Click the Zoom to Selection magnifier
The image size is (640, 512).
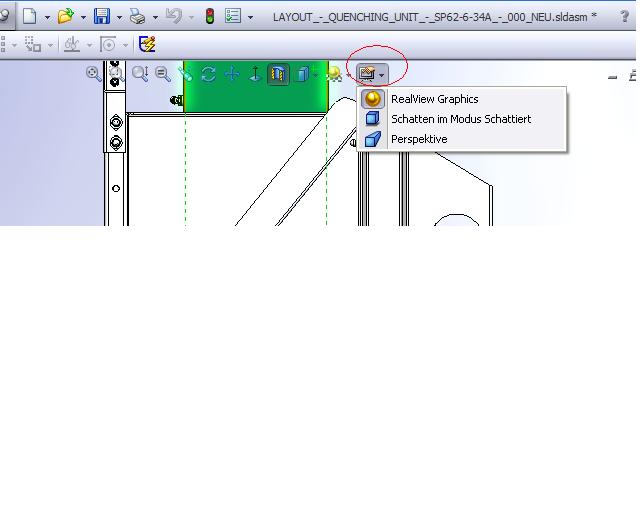point(163,74)
